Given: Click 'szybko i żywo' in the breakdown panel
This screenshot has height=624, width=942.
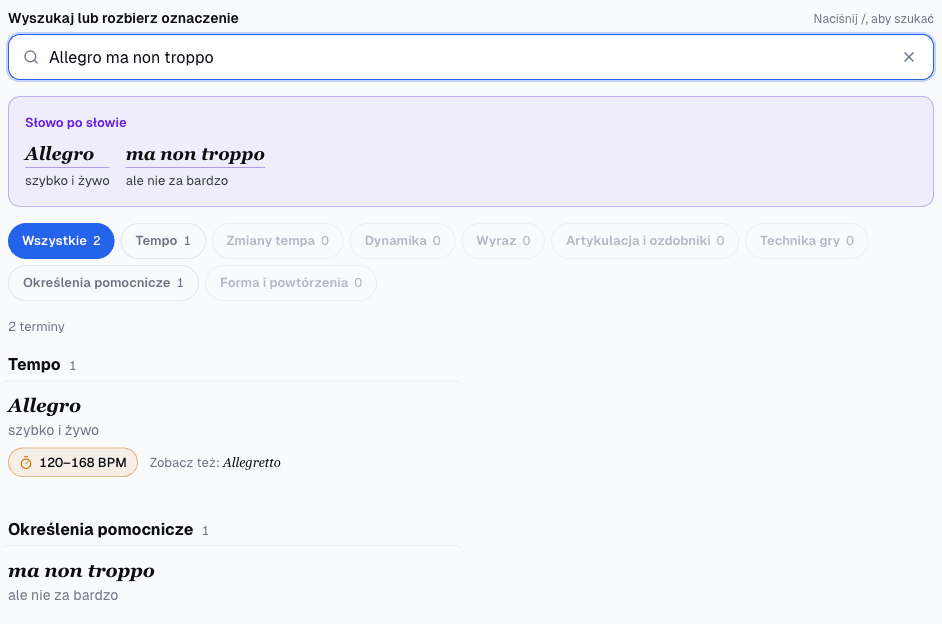Looking at the screenshot, I should click(x=67, y=181).
